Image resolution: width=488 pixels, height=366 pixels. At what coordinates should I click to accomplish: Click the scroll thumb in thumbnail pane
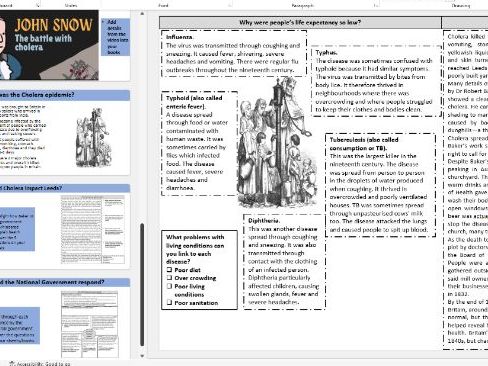point(142,285)
